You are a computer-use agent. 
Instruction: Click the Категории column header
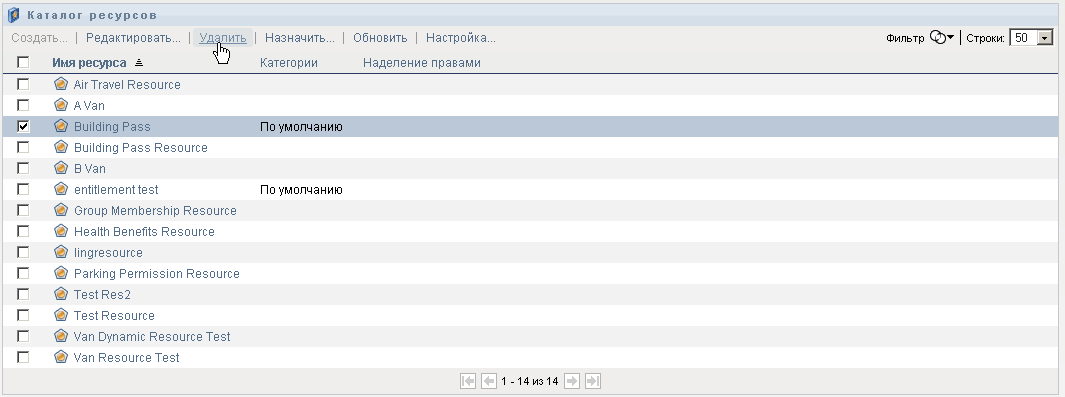click(289, 63)
